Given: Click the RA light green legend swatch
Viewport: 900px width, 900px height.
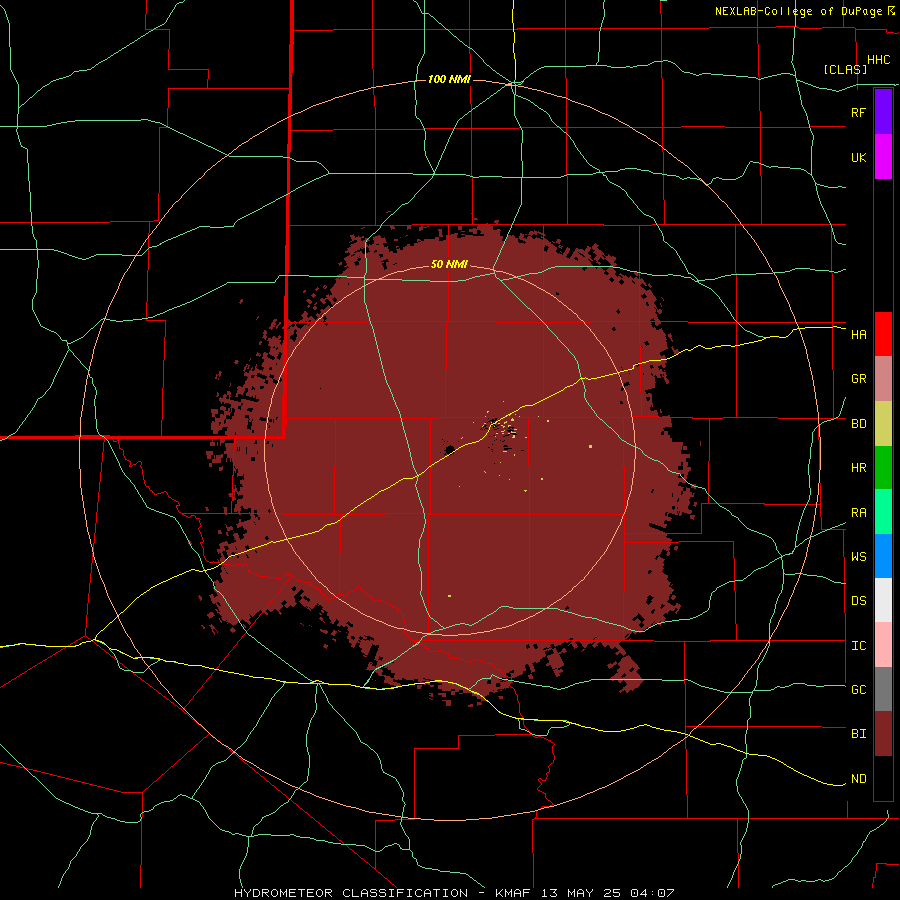Looking at the screenshot, I should (x=883, y=512).
